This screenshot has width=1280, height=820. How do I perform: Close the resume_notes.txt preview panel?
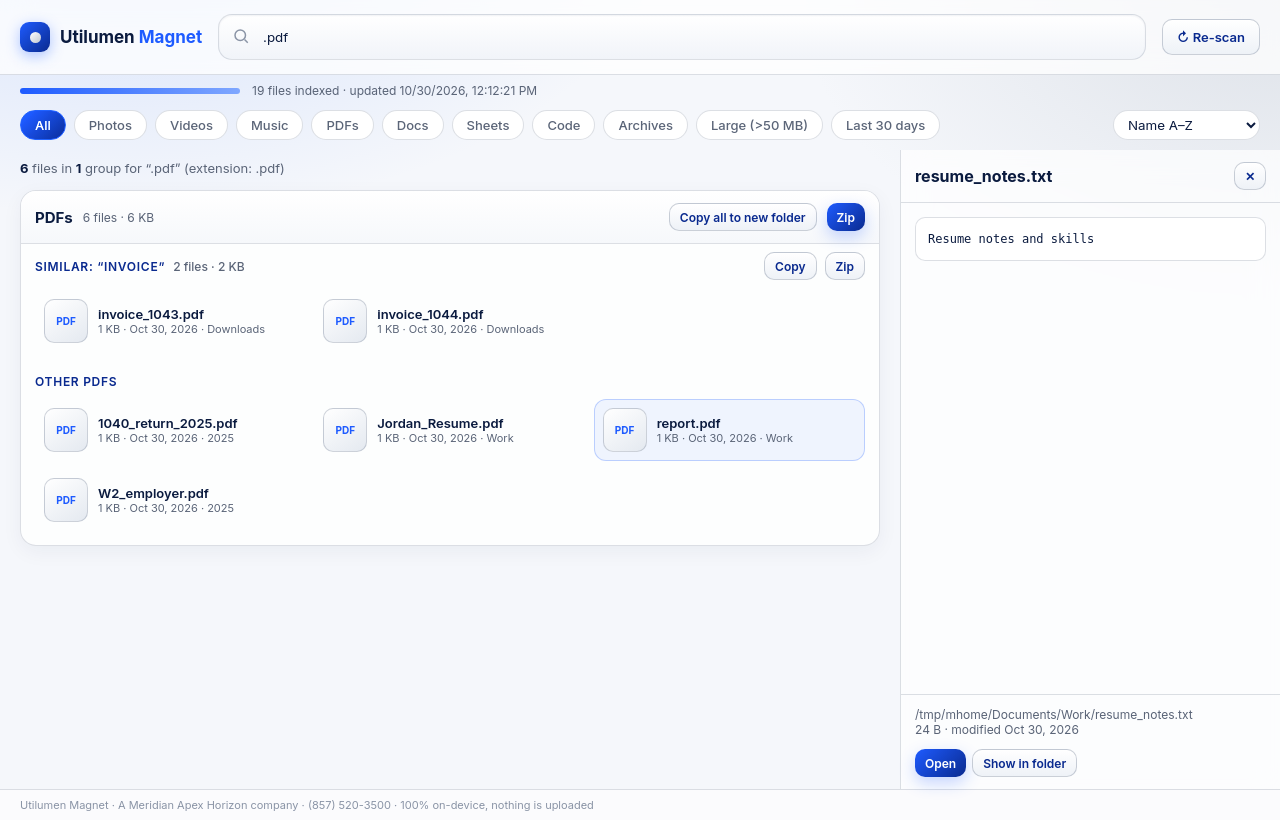coord(1250,176)
